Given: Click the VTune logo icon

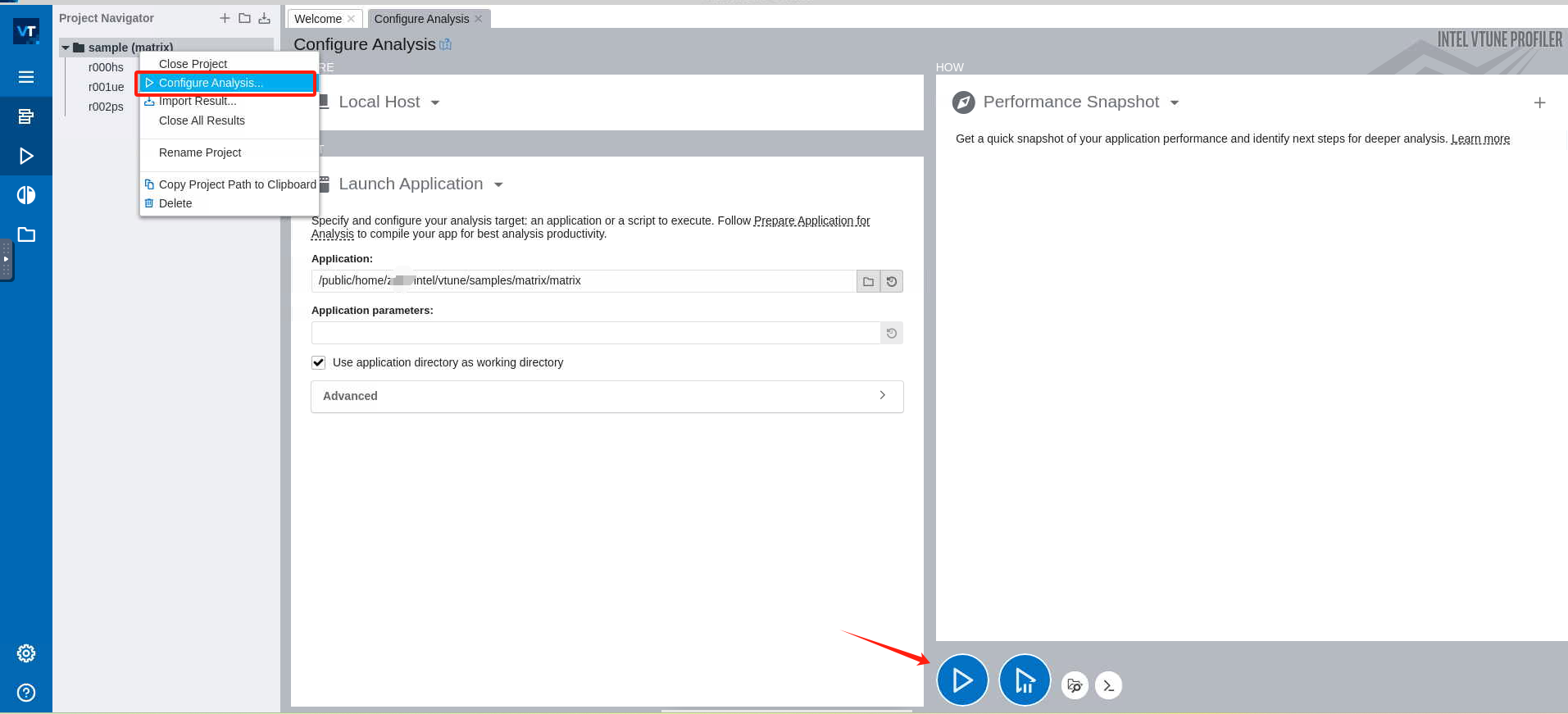Looking at the screenshot, I should point(26,31).
